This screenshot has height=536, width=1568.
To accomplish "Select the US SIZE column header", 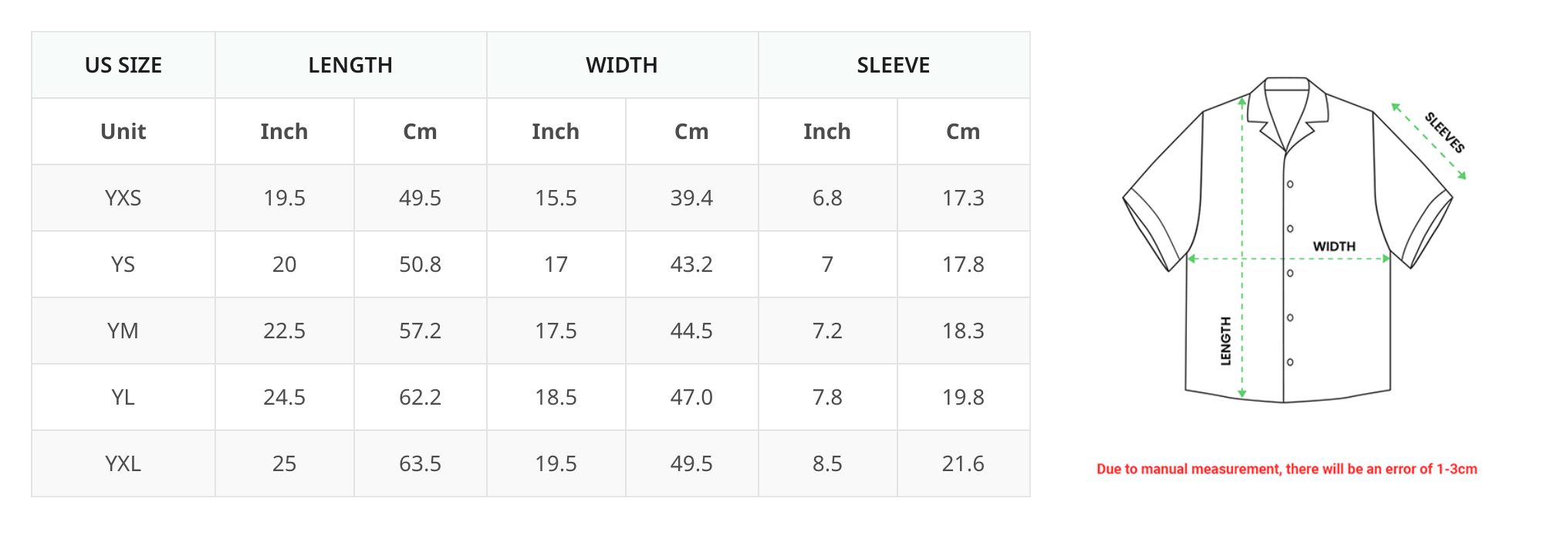I will [123, 65].
